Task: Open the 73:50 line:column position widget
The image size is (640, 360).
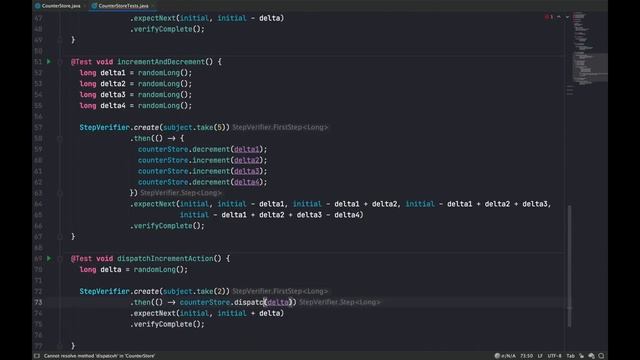Action: point(526,356)
